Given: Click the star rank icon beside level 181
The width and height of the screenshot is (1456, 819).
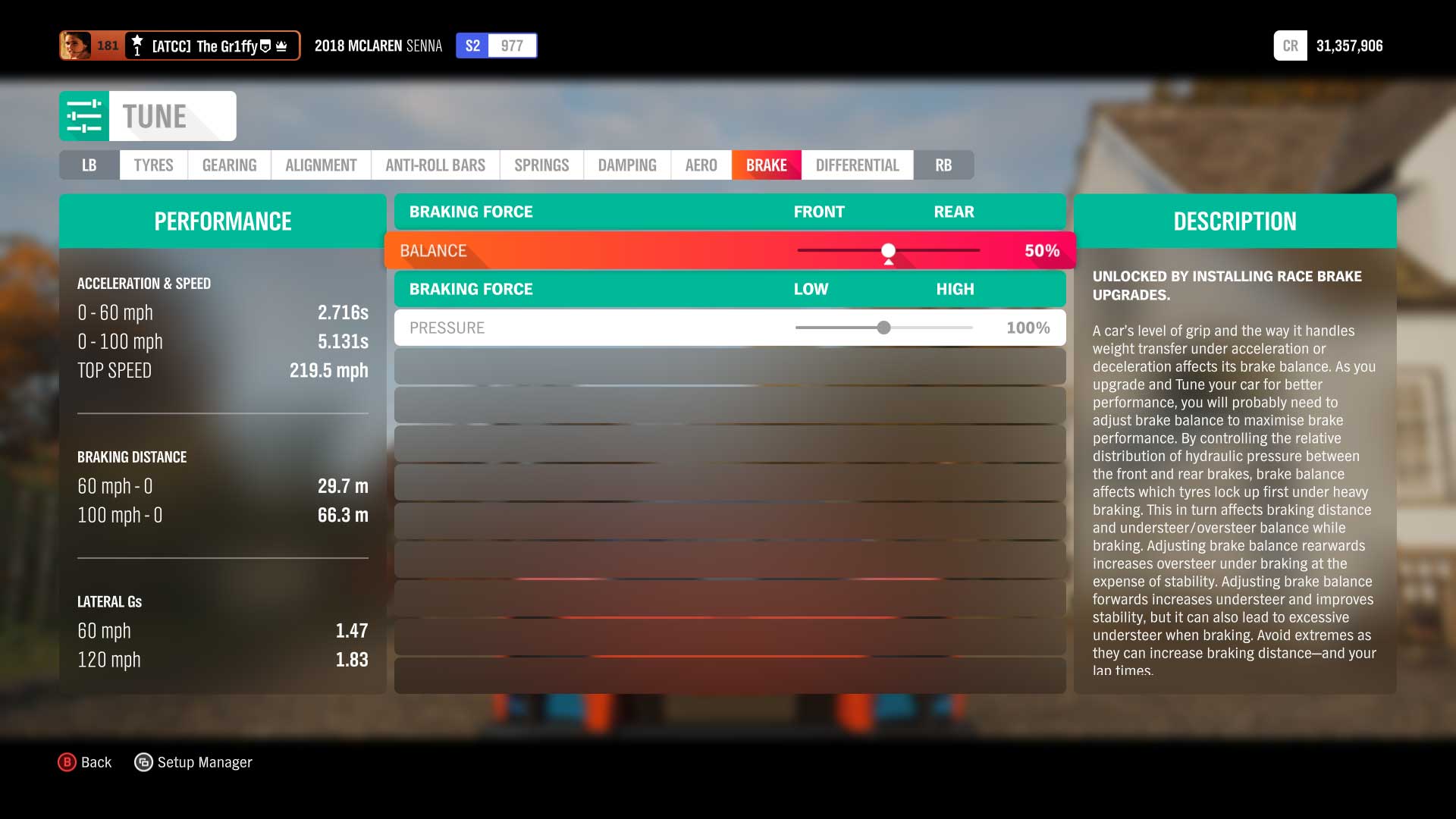Looking at the screenshot, I should point(136,45).
